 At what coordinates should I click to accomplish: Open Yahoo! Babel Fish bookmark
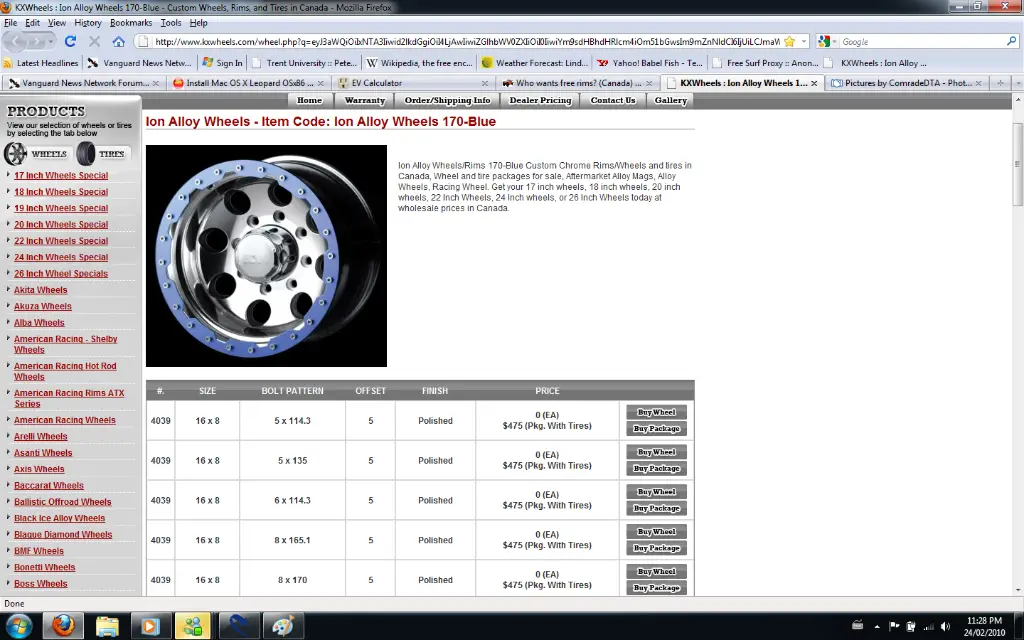650,63
